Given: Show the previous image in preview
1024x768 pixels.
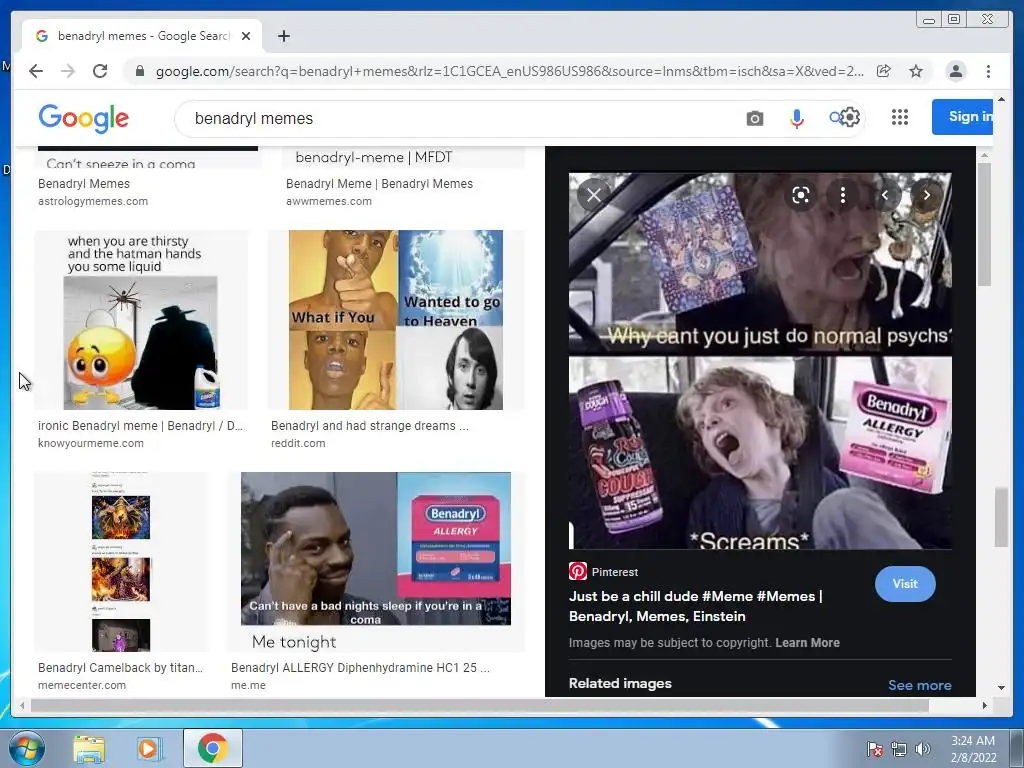Looking at the screenshot, I should coord(885,195).
